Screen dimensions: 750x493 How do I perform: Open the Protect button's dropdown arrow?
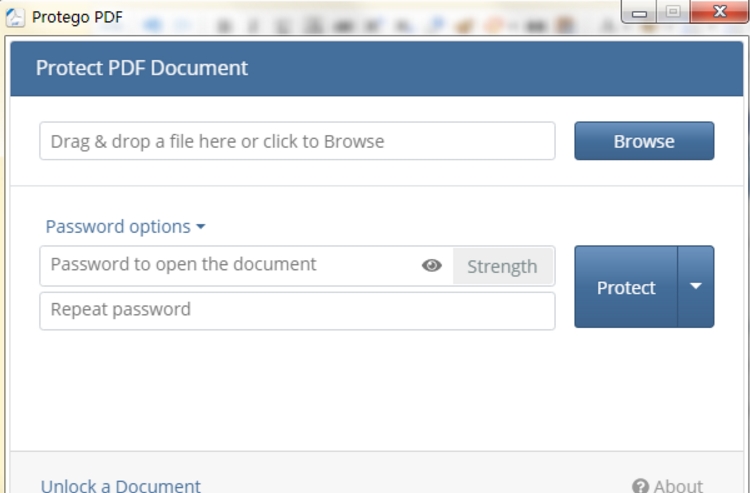696,286
